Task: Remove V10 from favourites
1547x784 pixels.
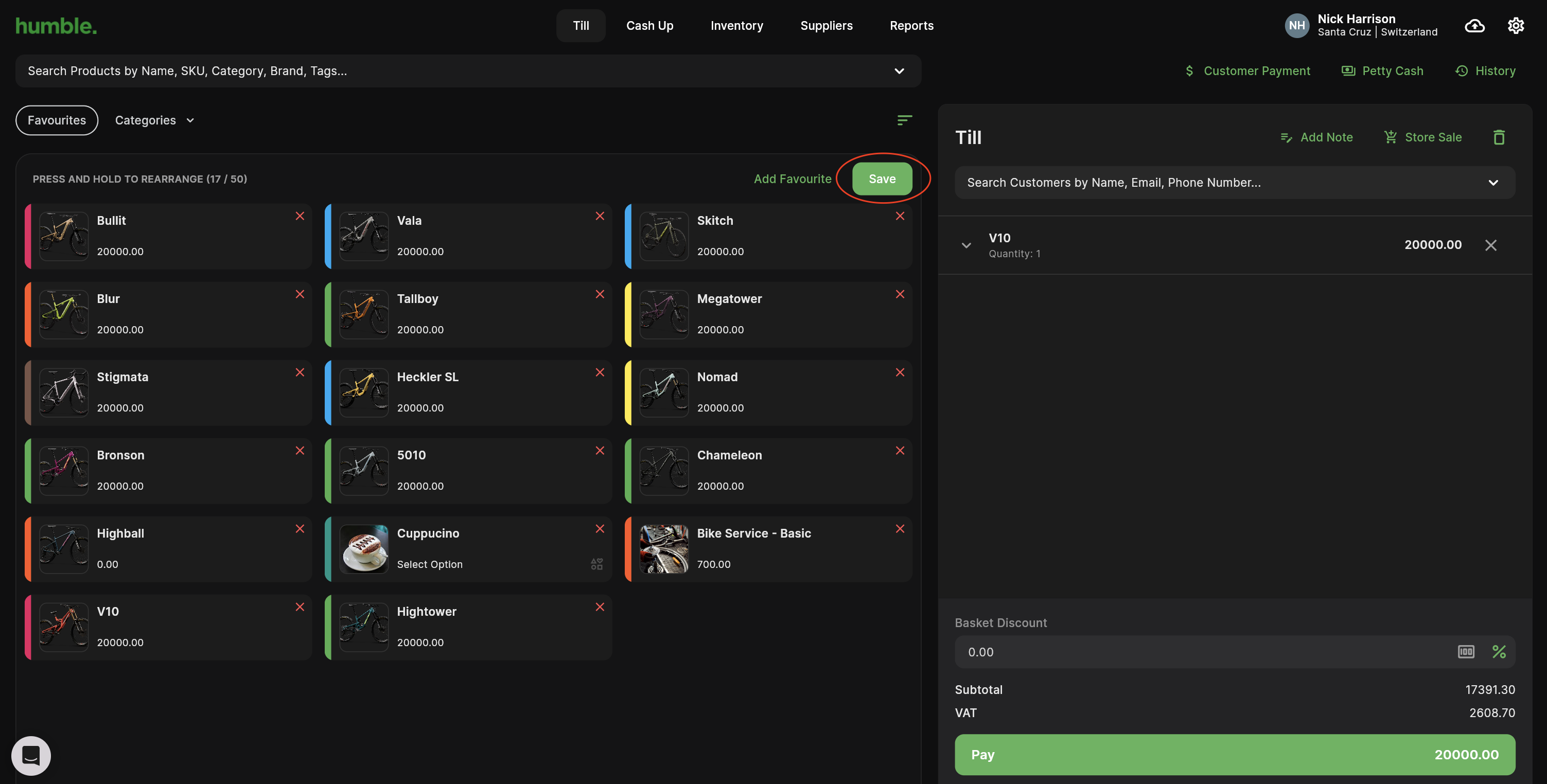Action: click(x=300, y=607)
